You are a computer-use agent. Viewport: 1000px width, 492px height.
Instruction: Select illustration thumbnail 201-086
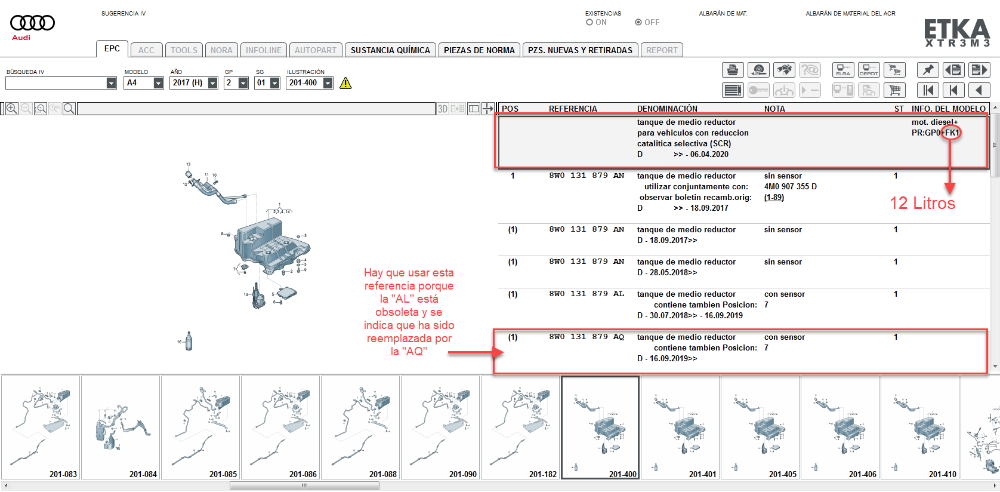pyautogui.click(x=280, y=428)
